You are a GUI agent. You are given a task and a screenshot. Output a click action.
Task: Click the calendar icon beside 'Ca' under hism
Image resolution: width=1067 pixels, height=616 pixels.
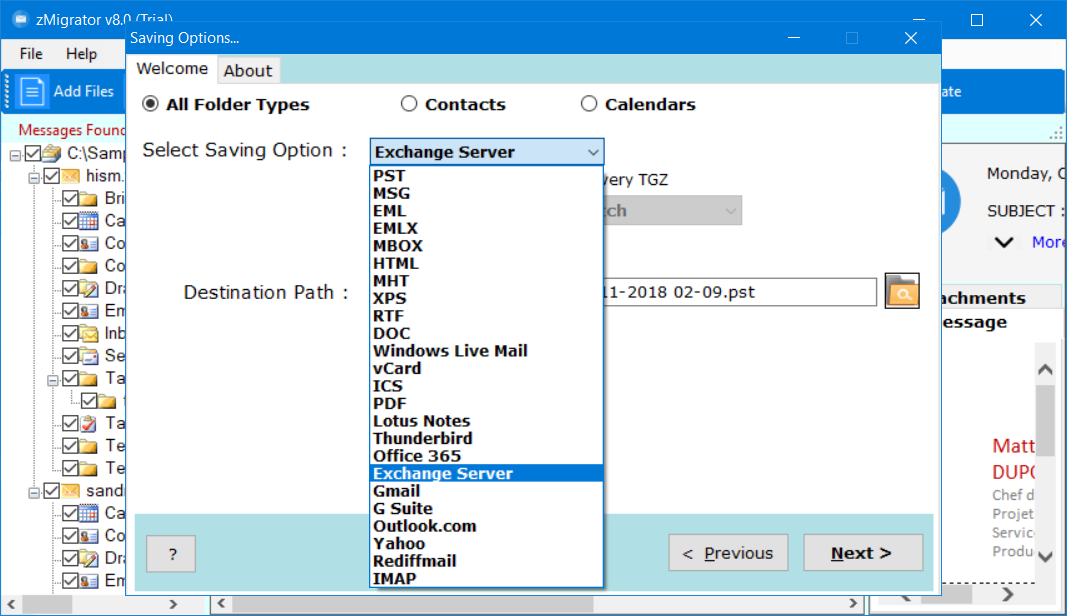point(88,221)
